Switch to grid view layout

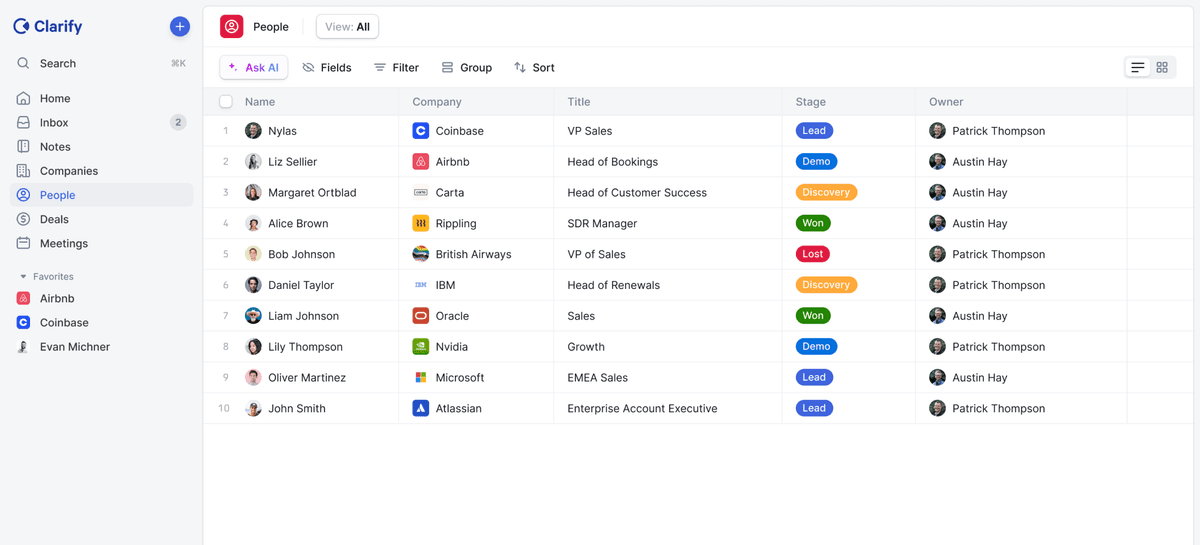(x=1162, y=68)
